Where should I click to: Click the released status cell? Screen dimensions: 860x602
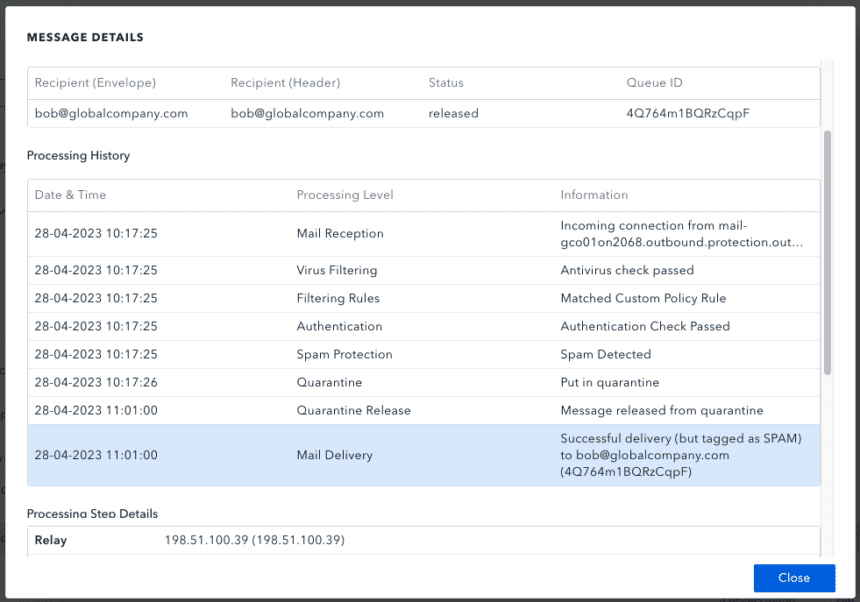[x=453, y=113]
